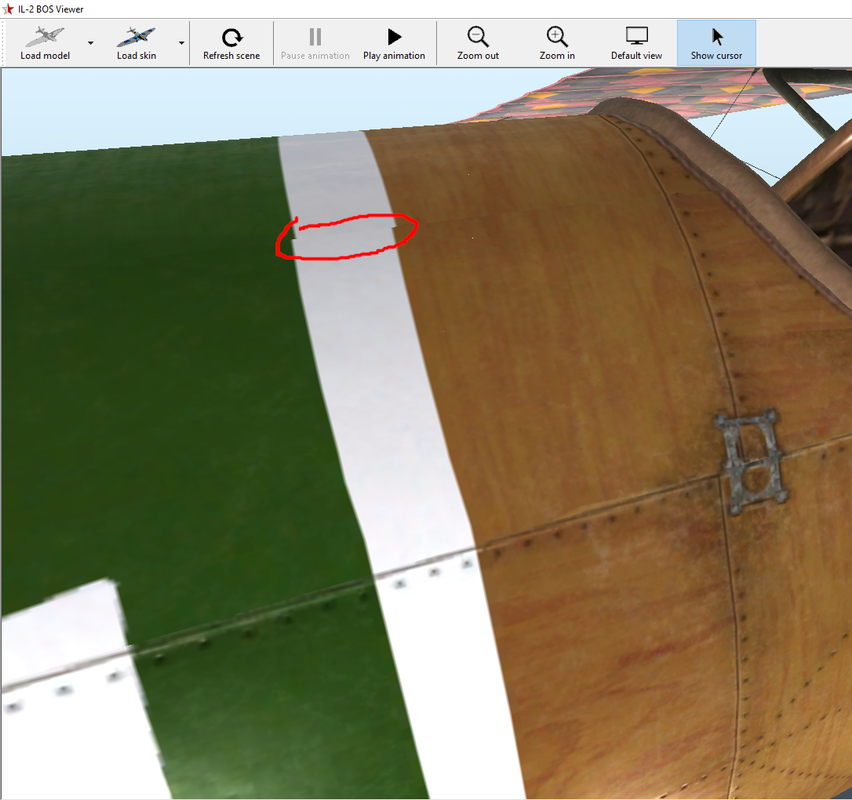Zoom out of the model view
This screenshot has height=800, width=852.
(x=478, y=43)
